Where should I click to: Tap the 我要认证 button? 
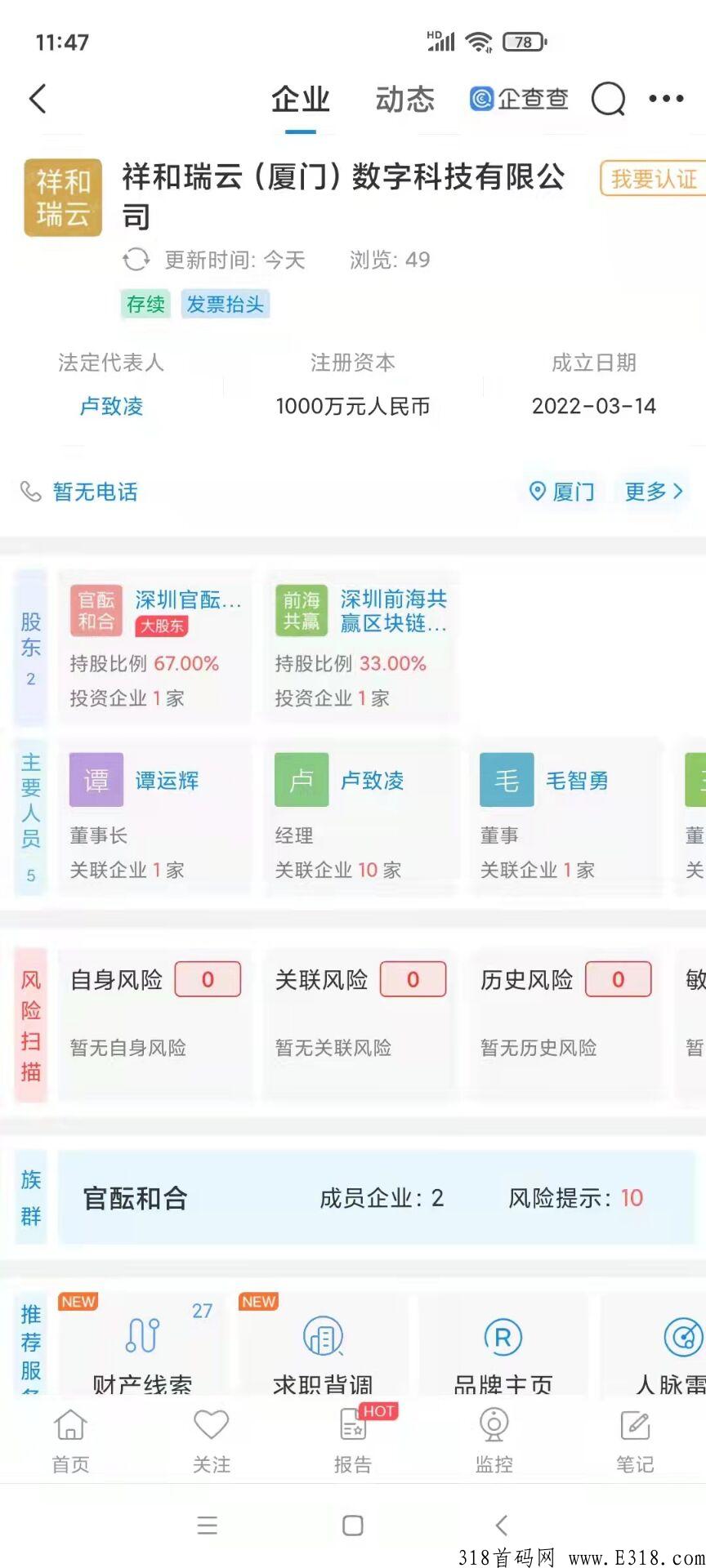[x=653, y=178]
